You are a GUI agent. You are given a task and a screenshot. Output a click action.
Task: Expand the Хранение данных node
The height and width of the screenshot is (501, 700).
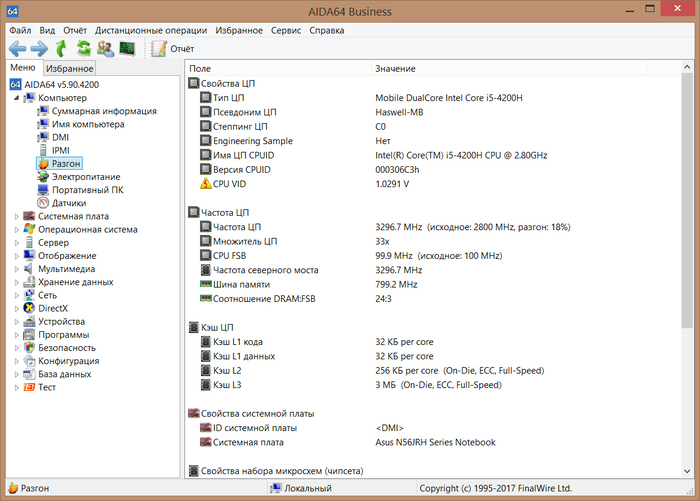[16, 282]
